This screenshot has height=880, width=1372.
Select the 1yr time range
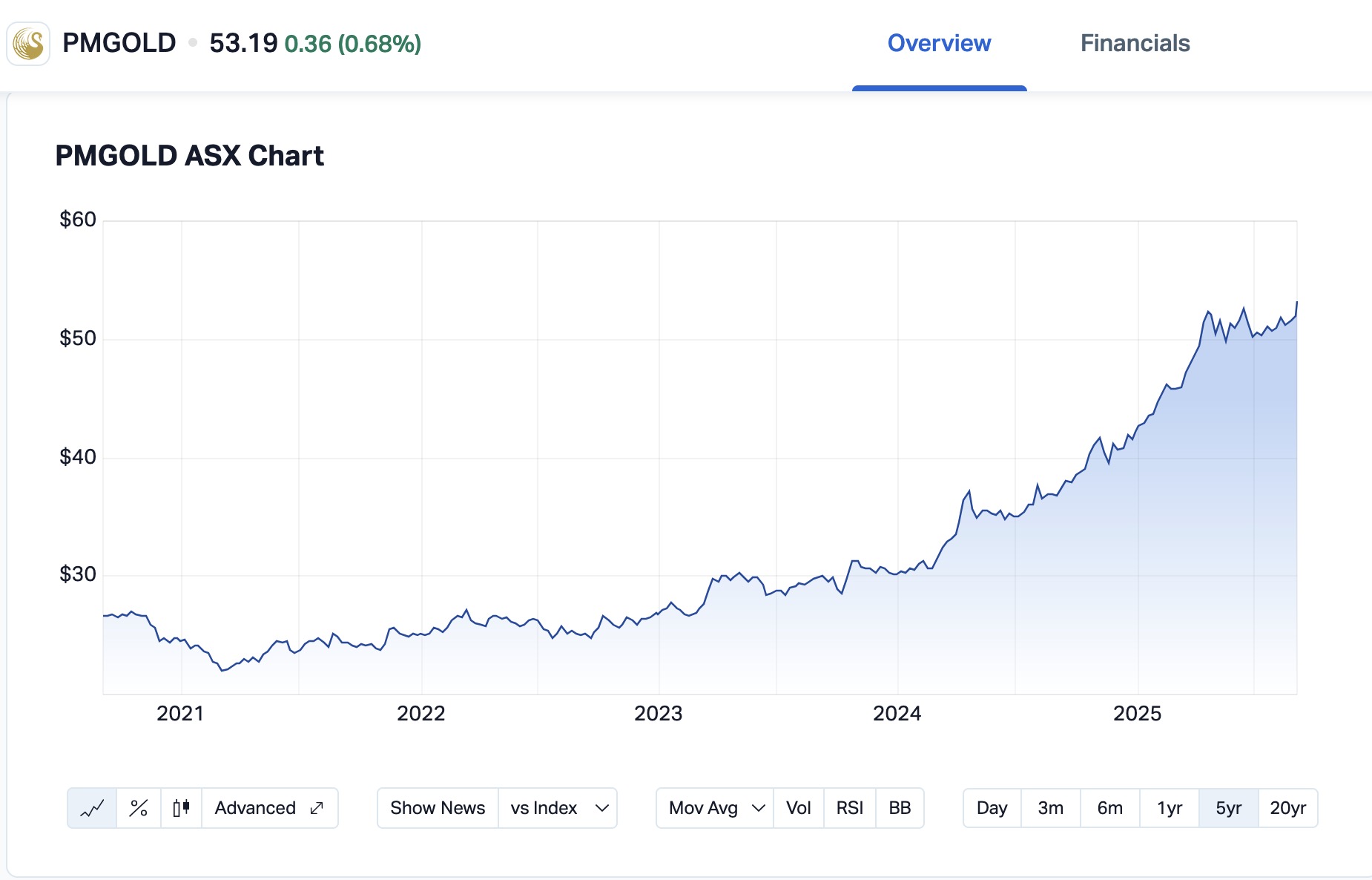point(1170,808)
